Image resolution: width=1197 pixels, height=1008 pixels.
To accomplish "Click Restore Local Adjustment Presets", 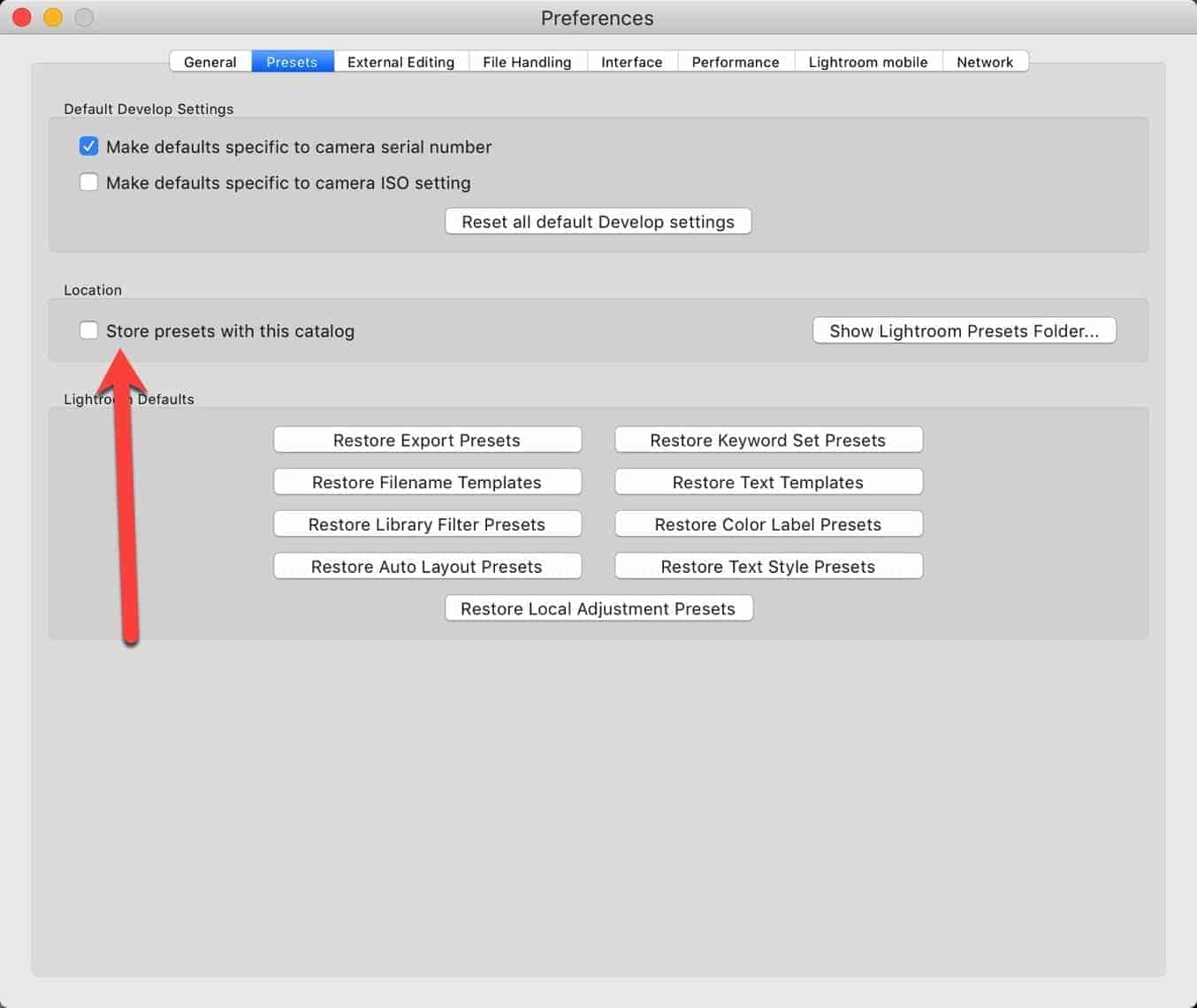I will point(598,608).
